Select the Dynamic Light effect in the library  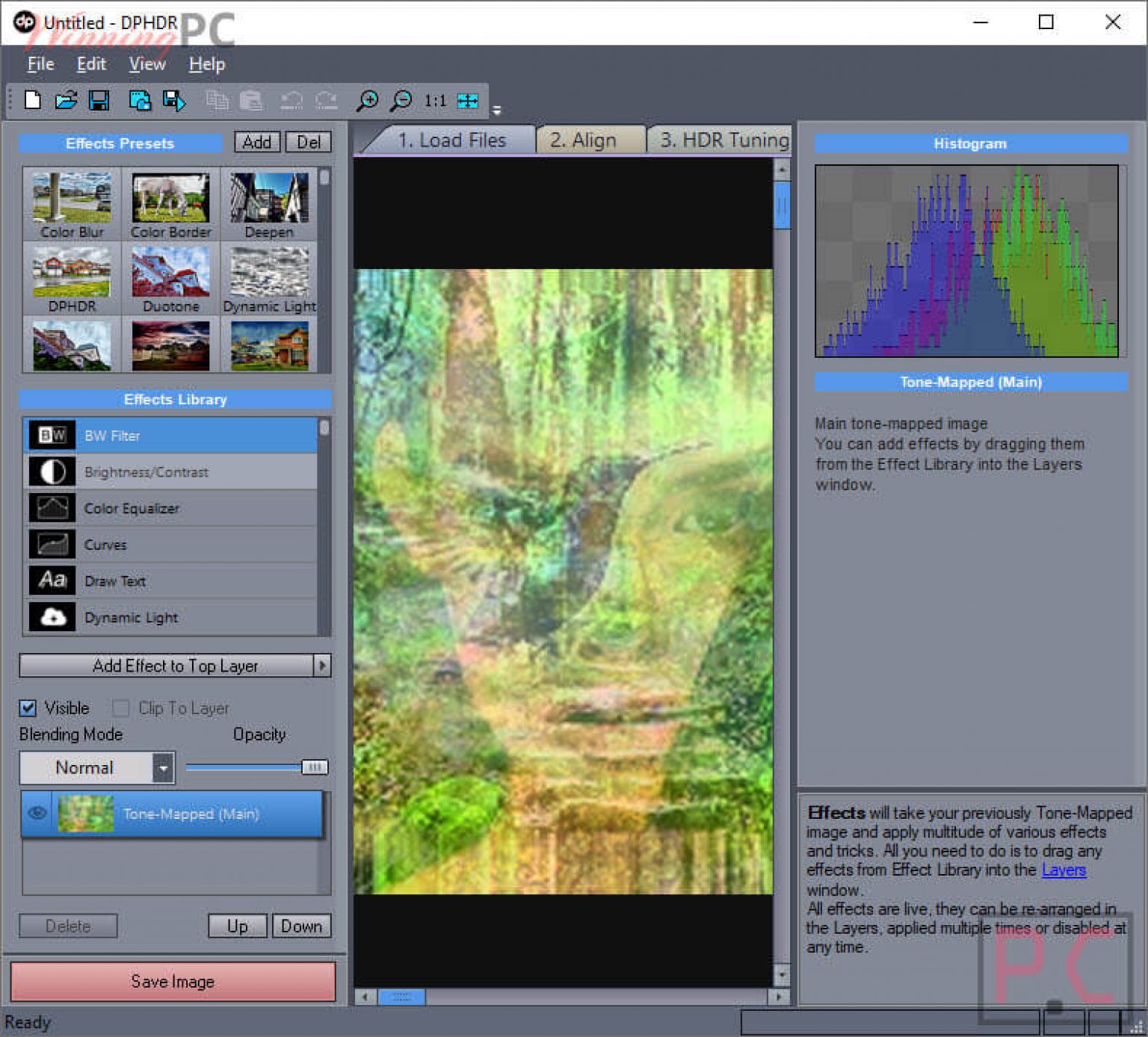tap(171, 617)
